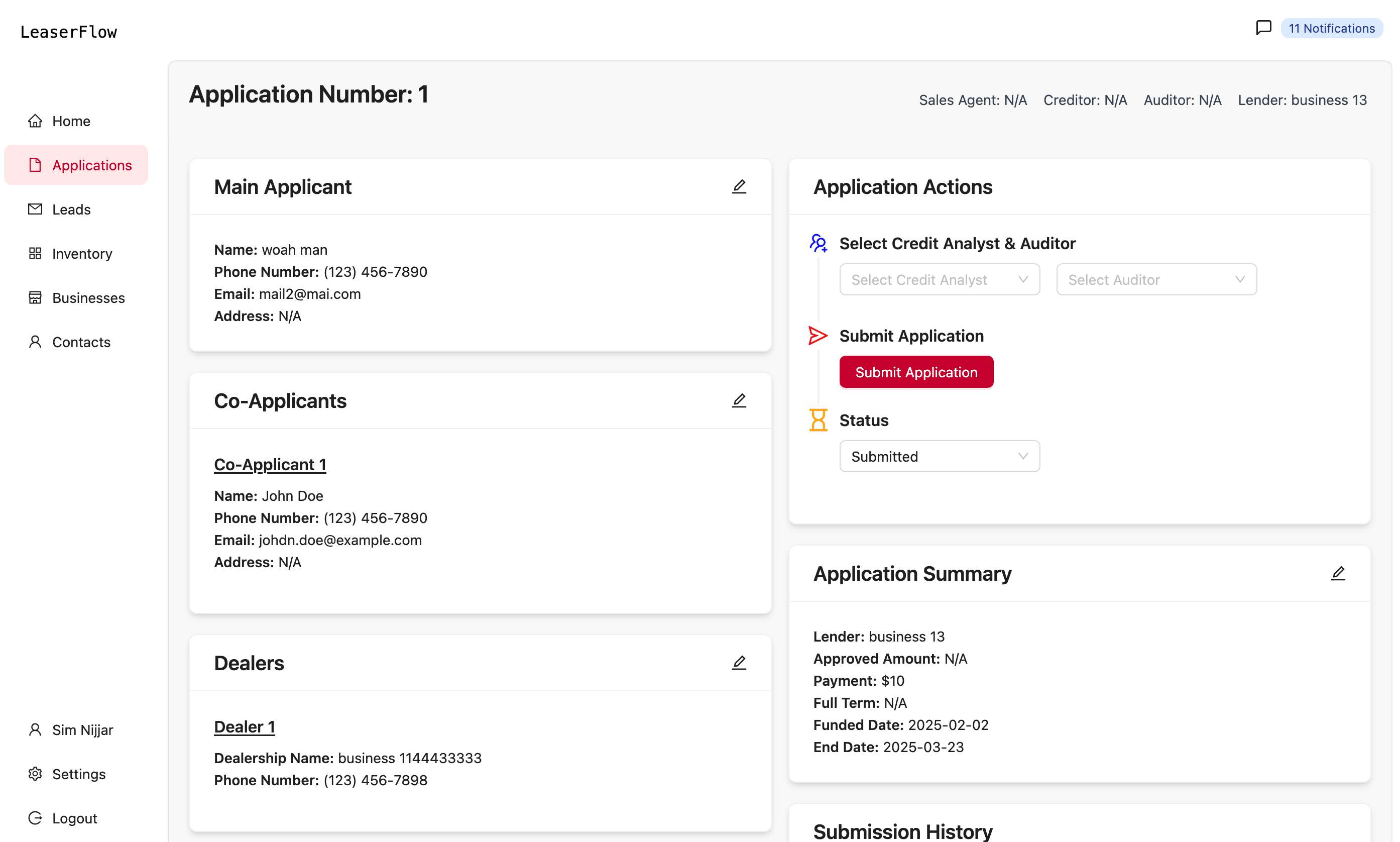Click Logout in the sidebar

76,818
